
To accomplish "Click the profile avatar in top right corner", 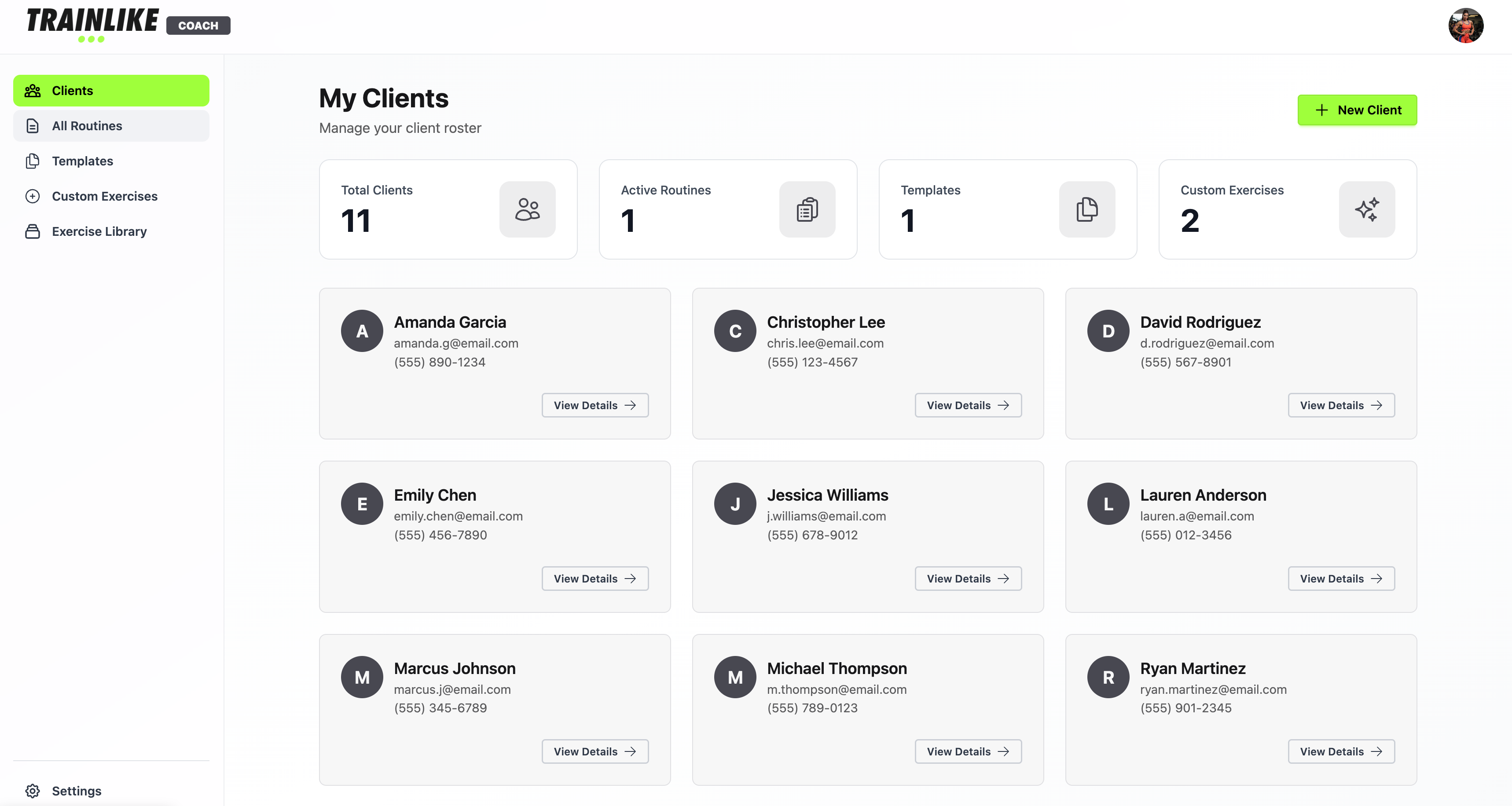I will coord(1466,25).
